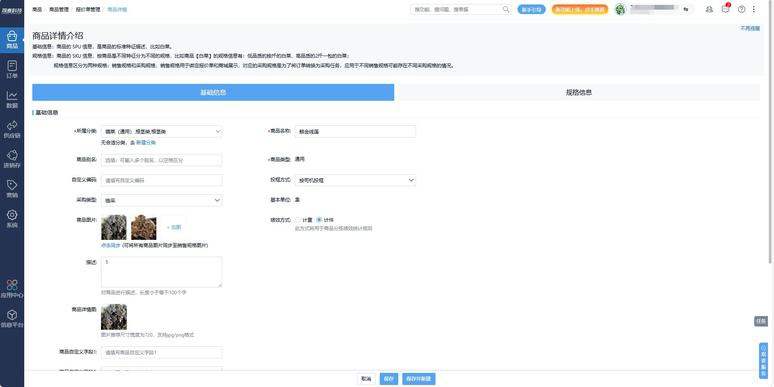Click the 任务 (Tasks) floating button

761,321
